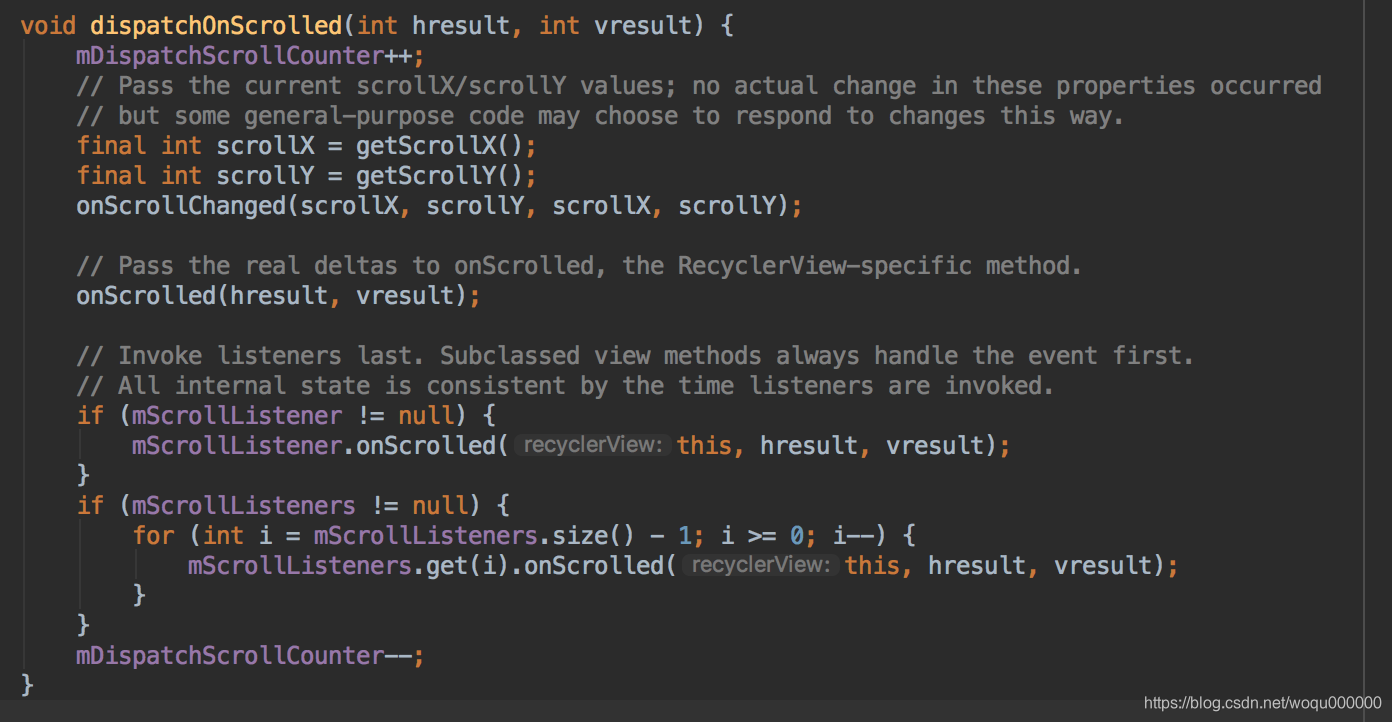Click the size() call in the for loop
The image size is (1392, 722).
(x=593, y=535)
